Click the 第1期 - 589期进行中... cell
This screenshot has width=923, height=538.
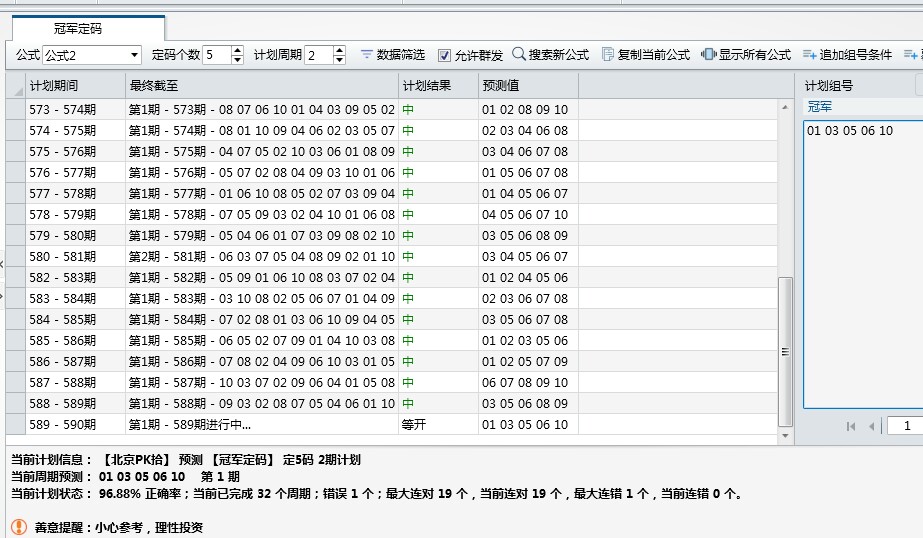tap(262, 424)
